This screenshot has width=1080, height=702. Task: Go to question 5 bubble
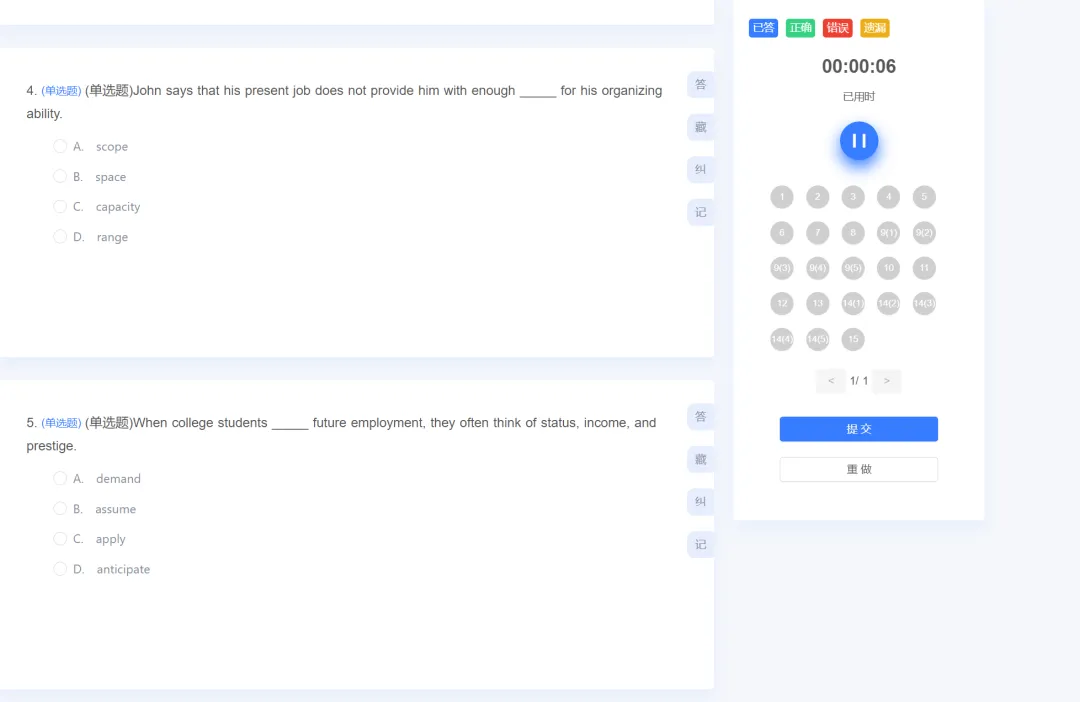click(x=924, y=197)
